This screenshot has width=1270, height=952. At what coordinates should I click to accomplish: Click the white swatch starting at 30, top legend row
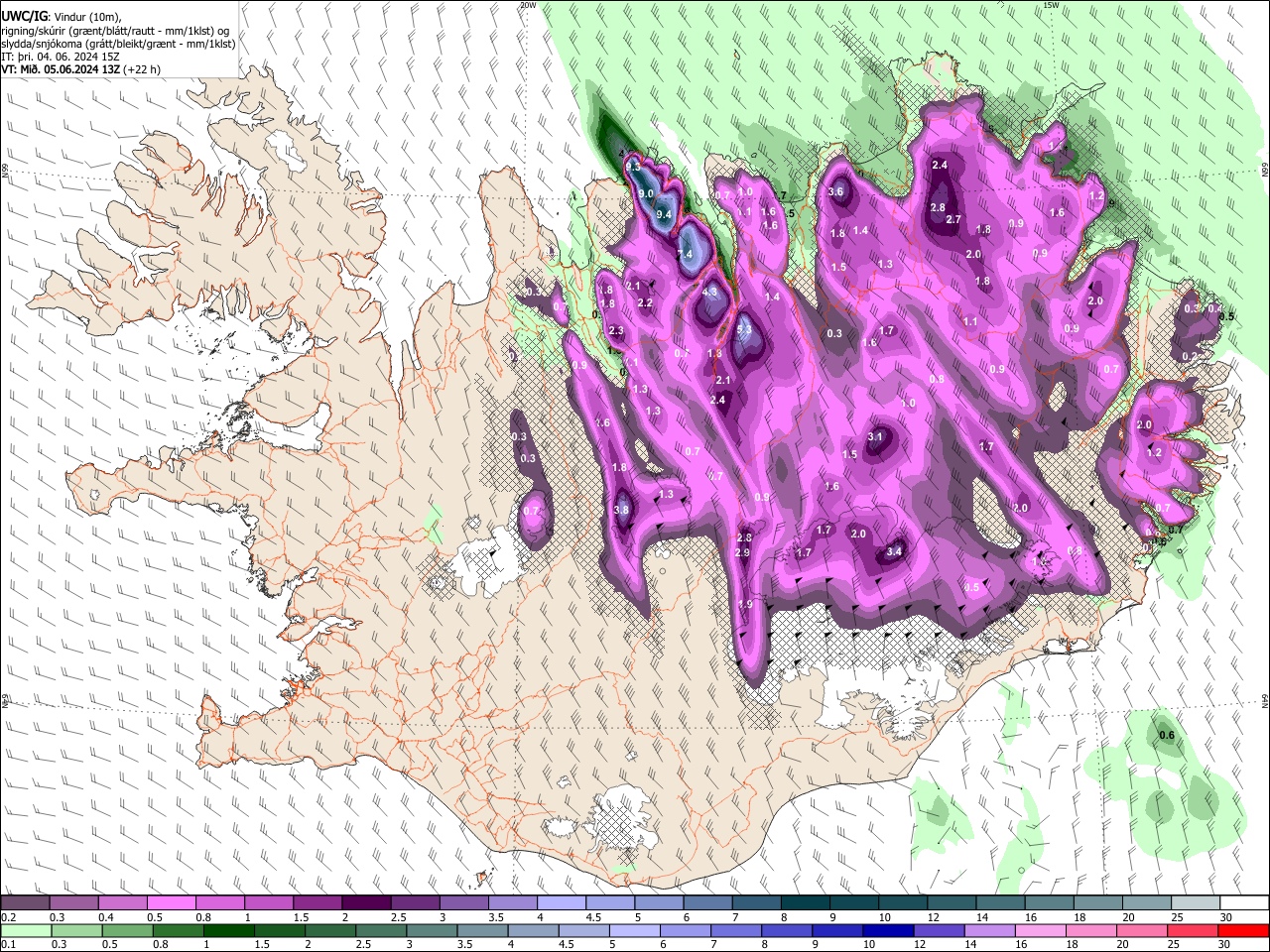(x=1244, y=903)
